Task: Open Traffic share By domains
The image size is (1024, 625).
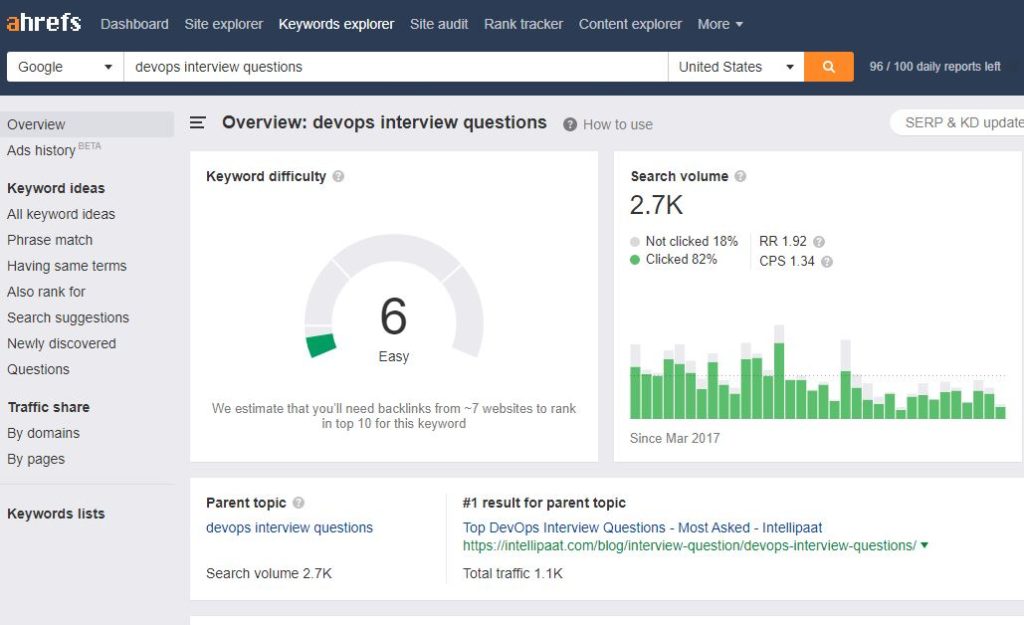Action: click(43, 433)
